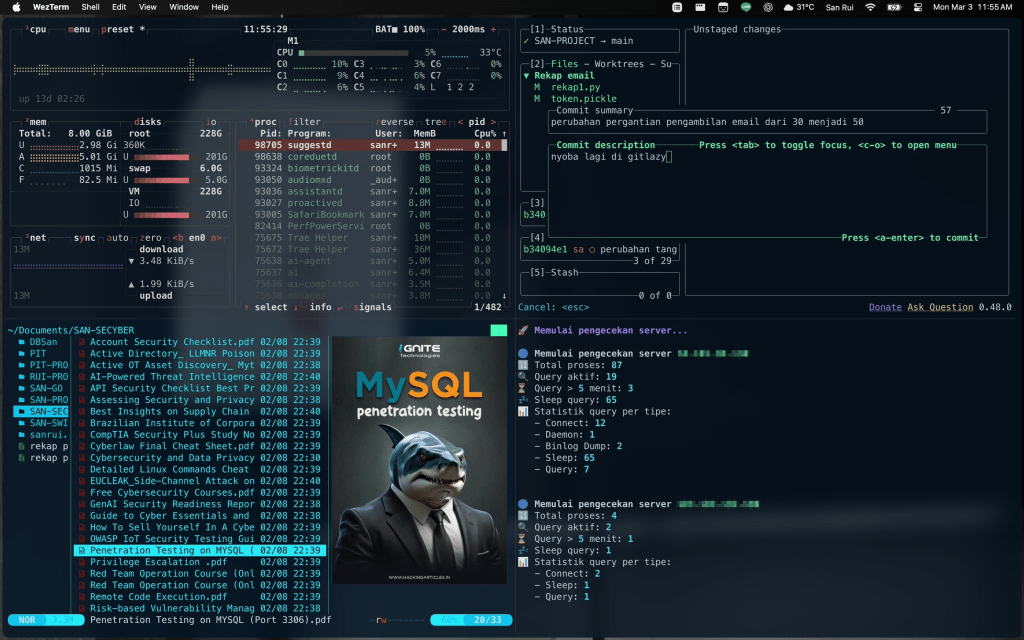This screenshot has width=1024, height=640.
Task: Toggle the reverse sort option in proc
Action: pos(394,122)
